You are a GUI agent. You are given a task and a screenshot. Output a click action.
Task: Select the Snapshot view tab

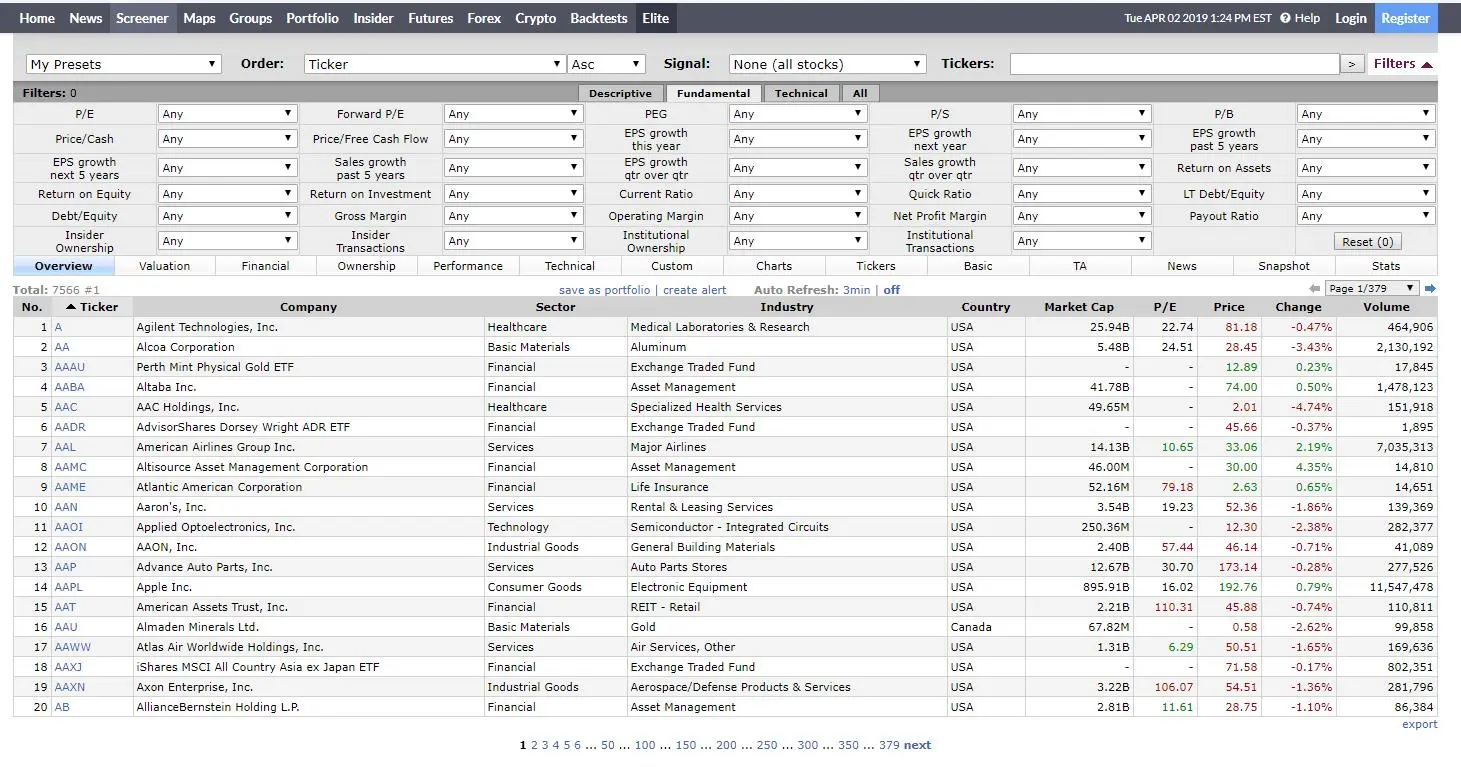[1284, 266]
